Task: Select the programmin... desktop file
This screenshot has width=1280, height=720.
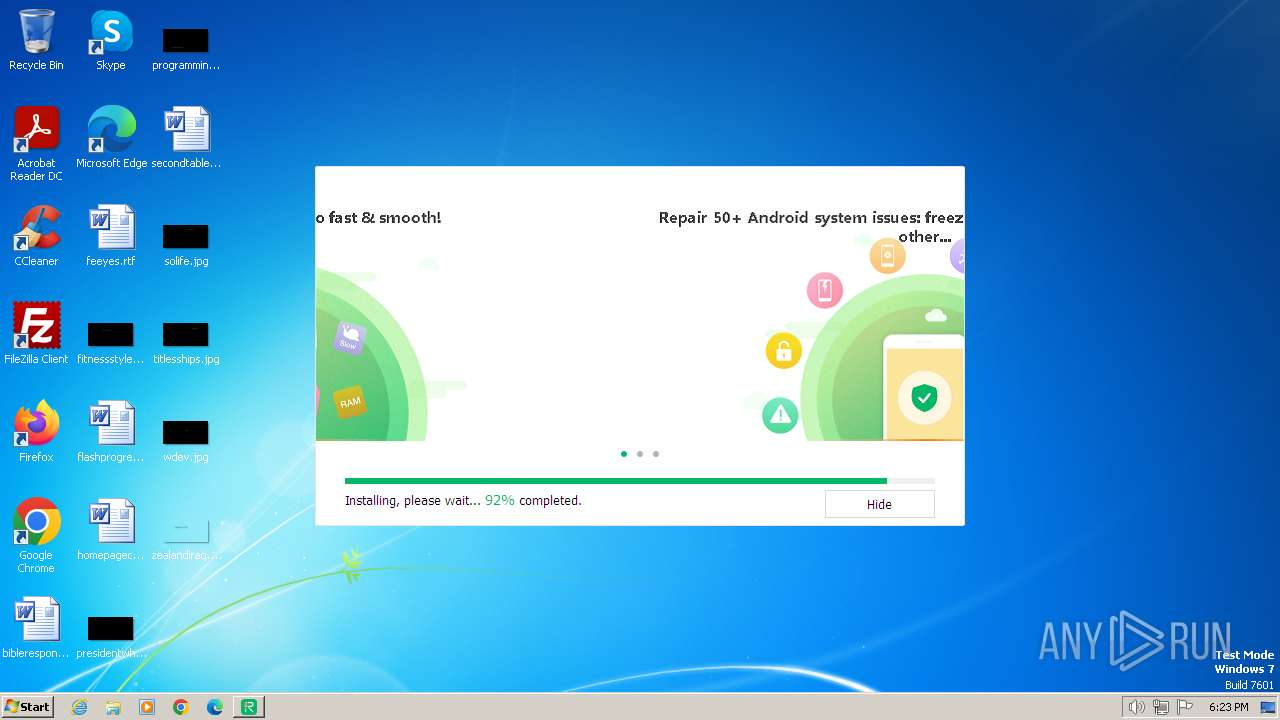Action: [186, 48]
